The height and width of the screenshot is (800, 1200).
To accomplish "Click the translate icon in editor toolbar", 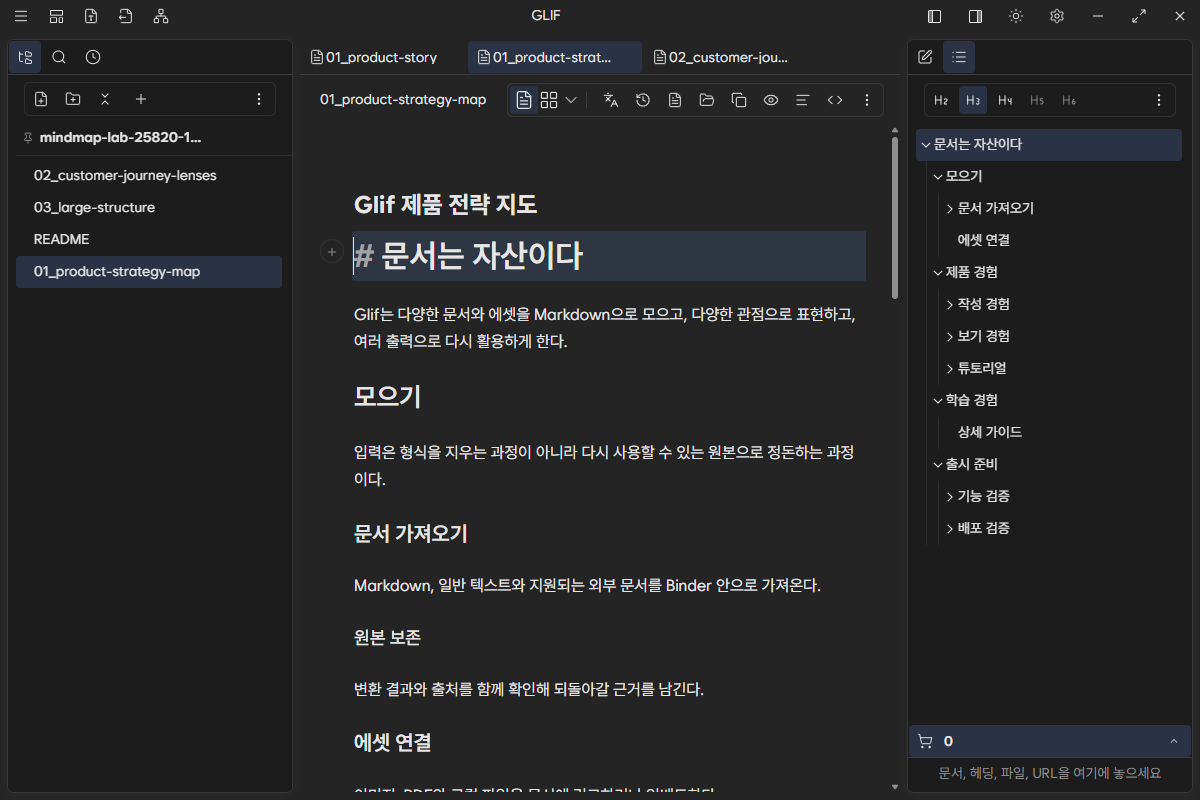I will (x=611, y=100).
